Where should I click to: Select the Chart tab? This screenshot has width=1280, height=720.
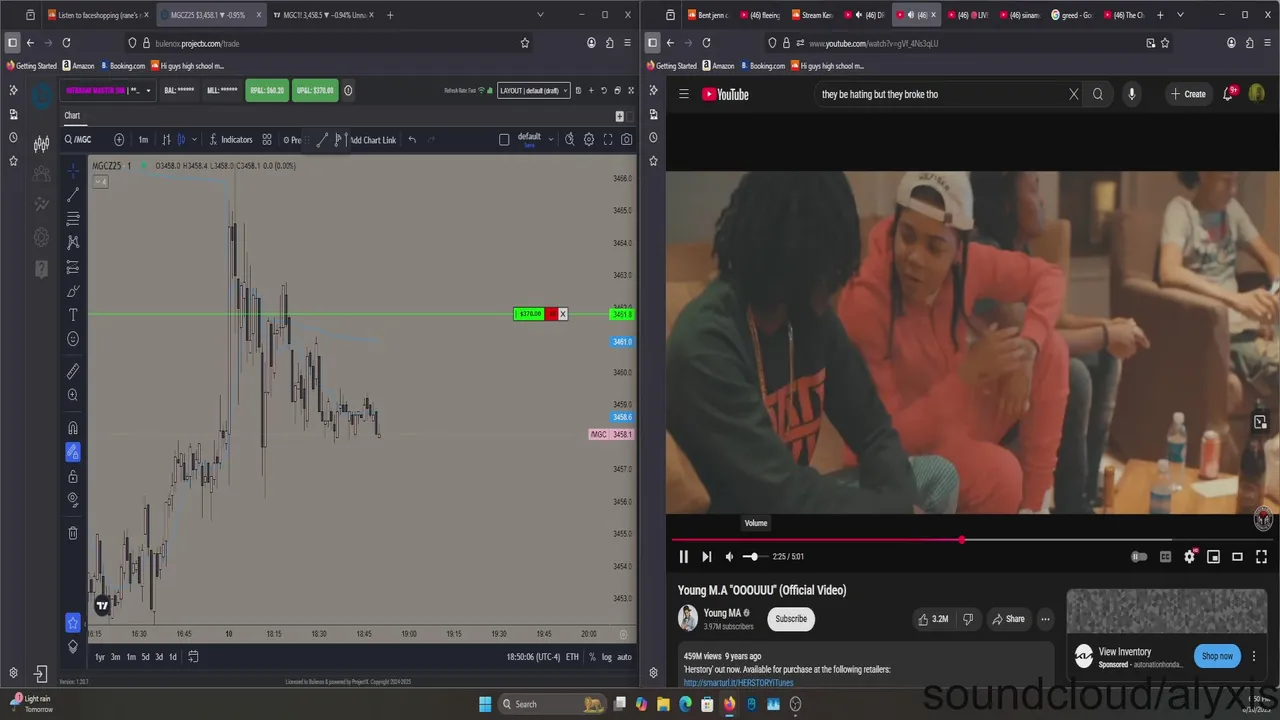pyautogui.click(x=72, y=115)
